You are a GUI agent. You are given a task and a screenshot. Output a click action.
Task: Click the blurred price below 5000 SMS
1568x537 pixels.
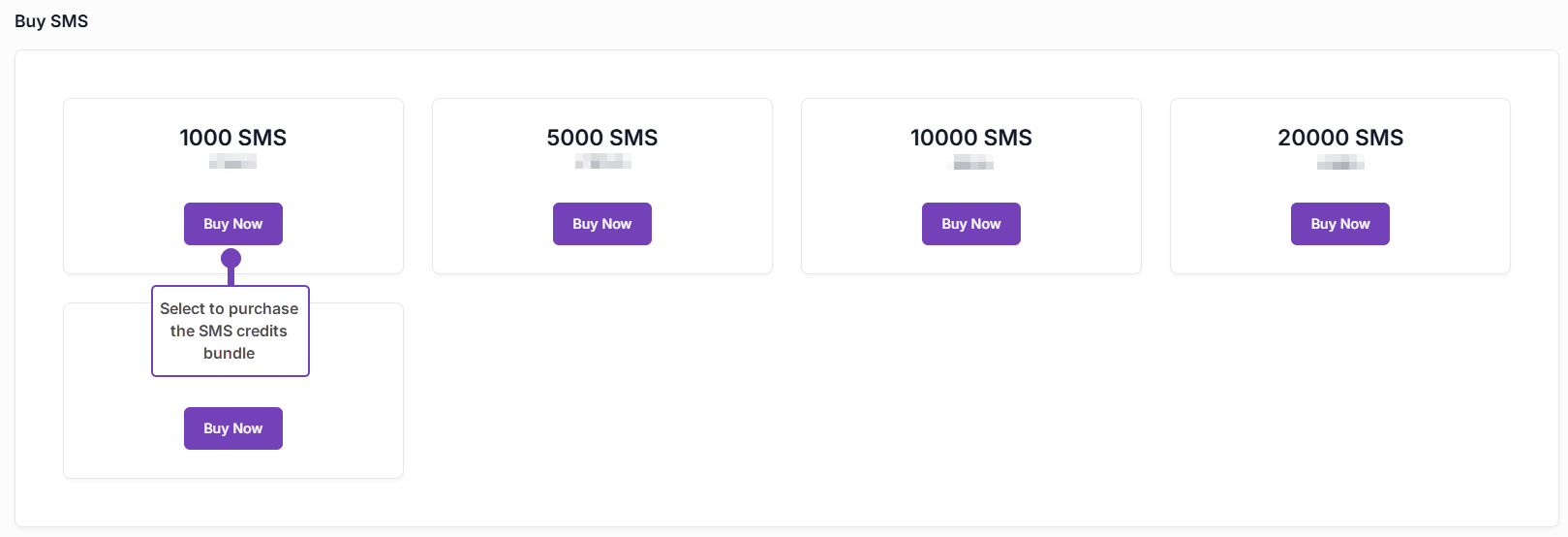[602, 163]
